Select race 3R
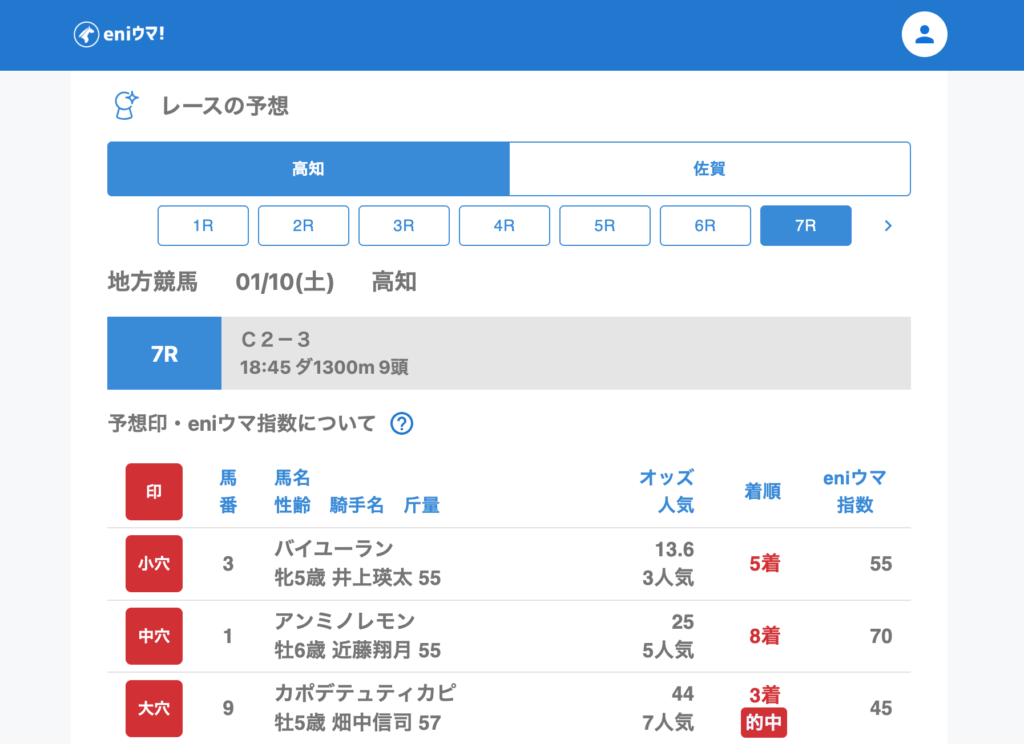The height and width of the screenshot is (744, 1024). (404, 226)
